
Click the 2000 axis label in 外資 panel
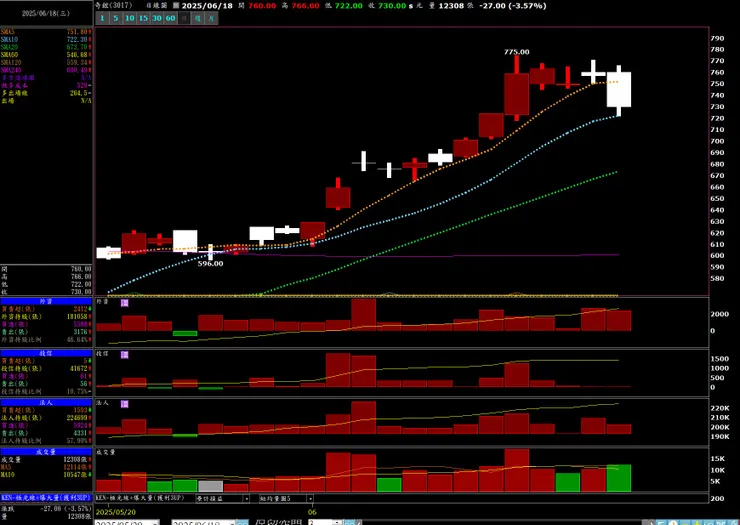coord(720,314)
